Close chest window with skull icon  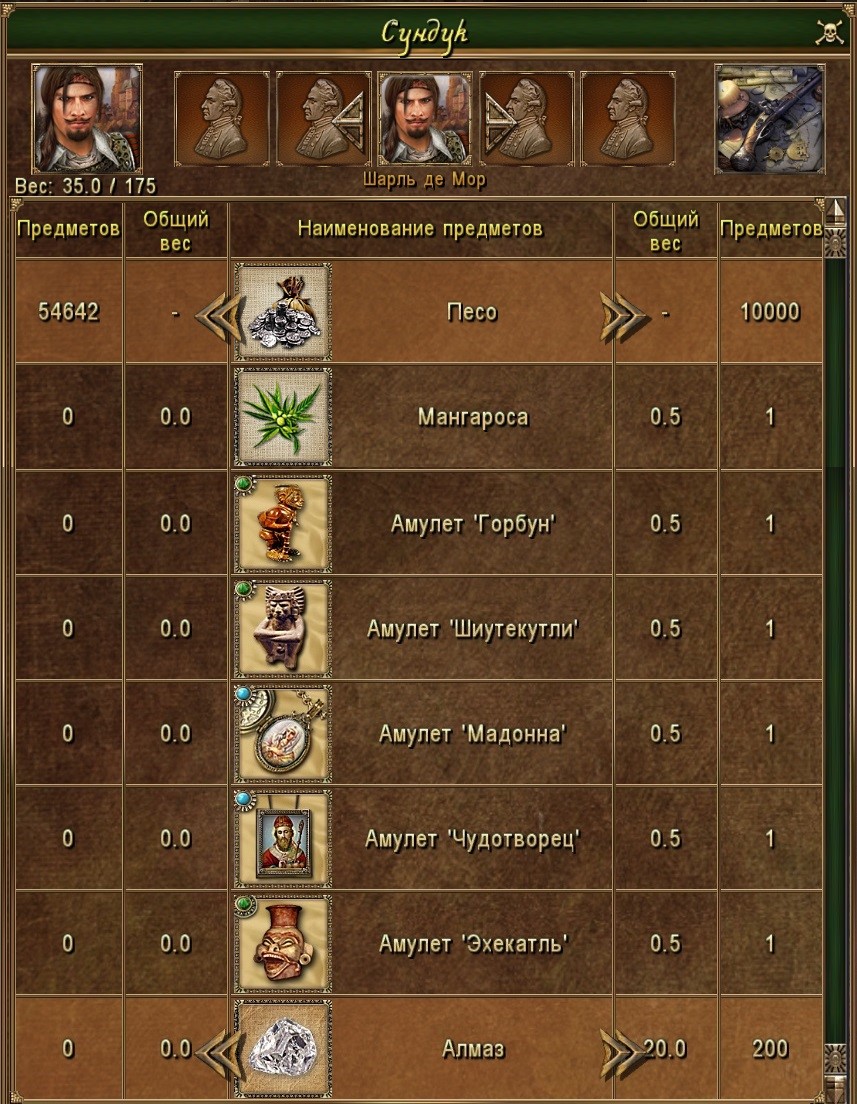[x=829, y=32]
